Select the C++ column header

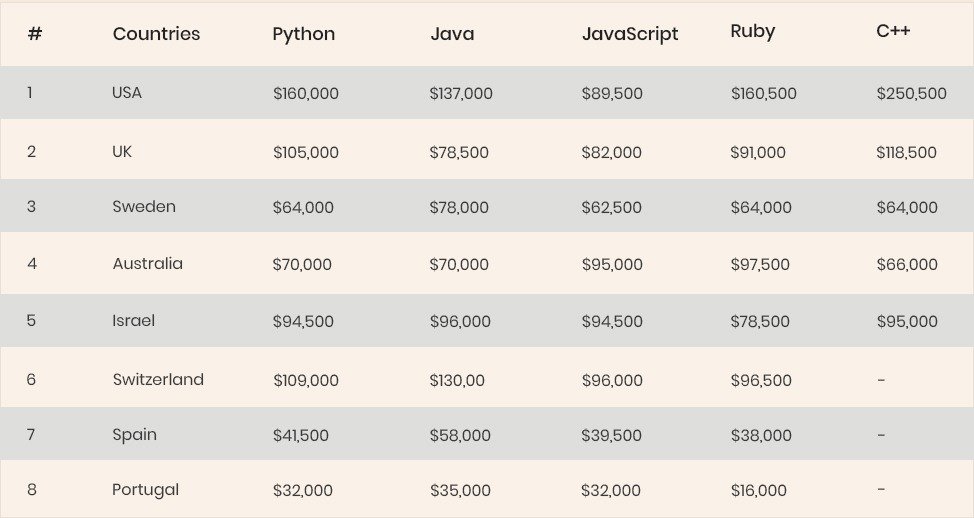(893, 30)
